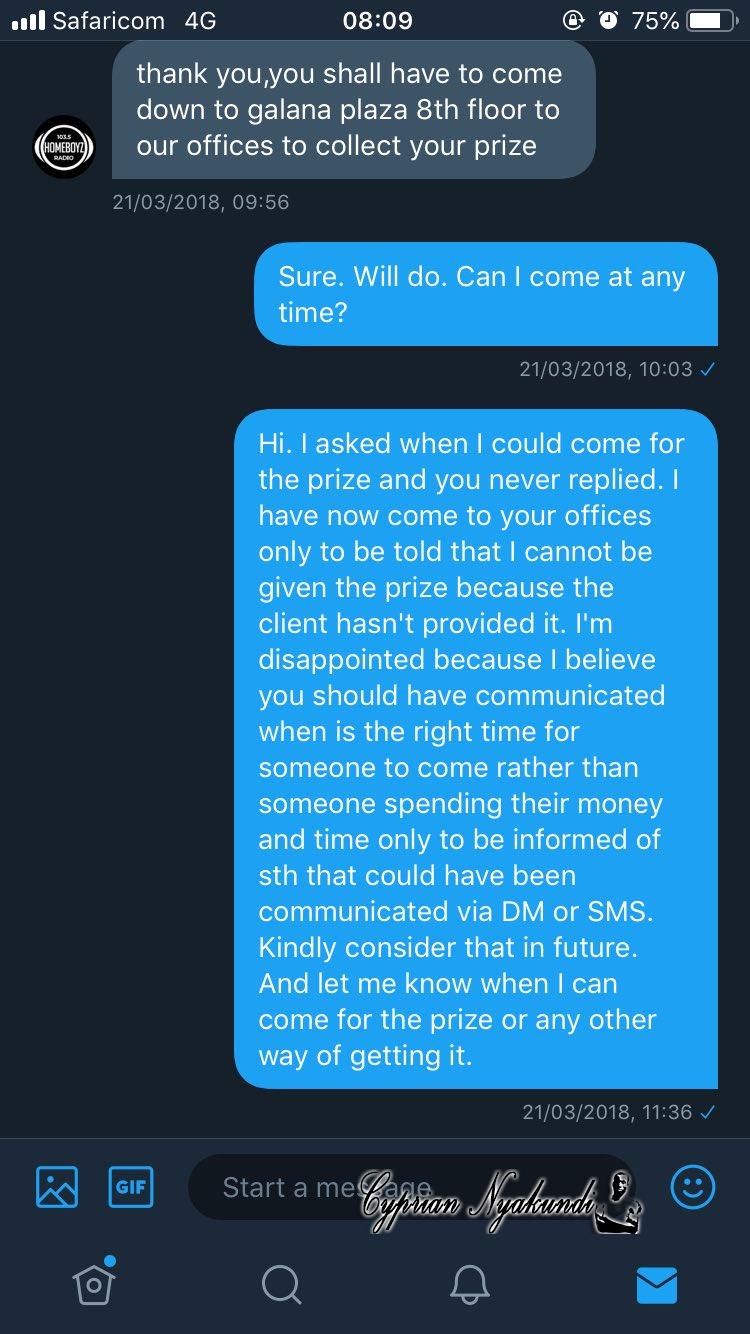Tap the alarm clock status icon
This screenshot has width=750, height=1334.
point(608,20)
